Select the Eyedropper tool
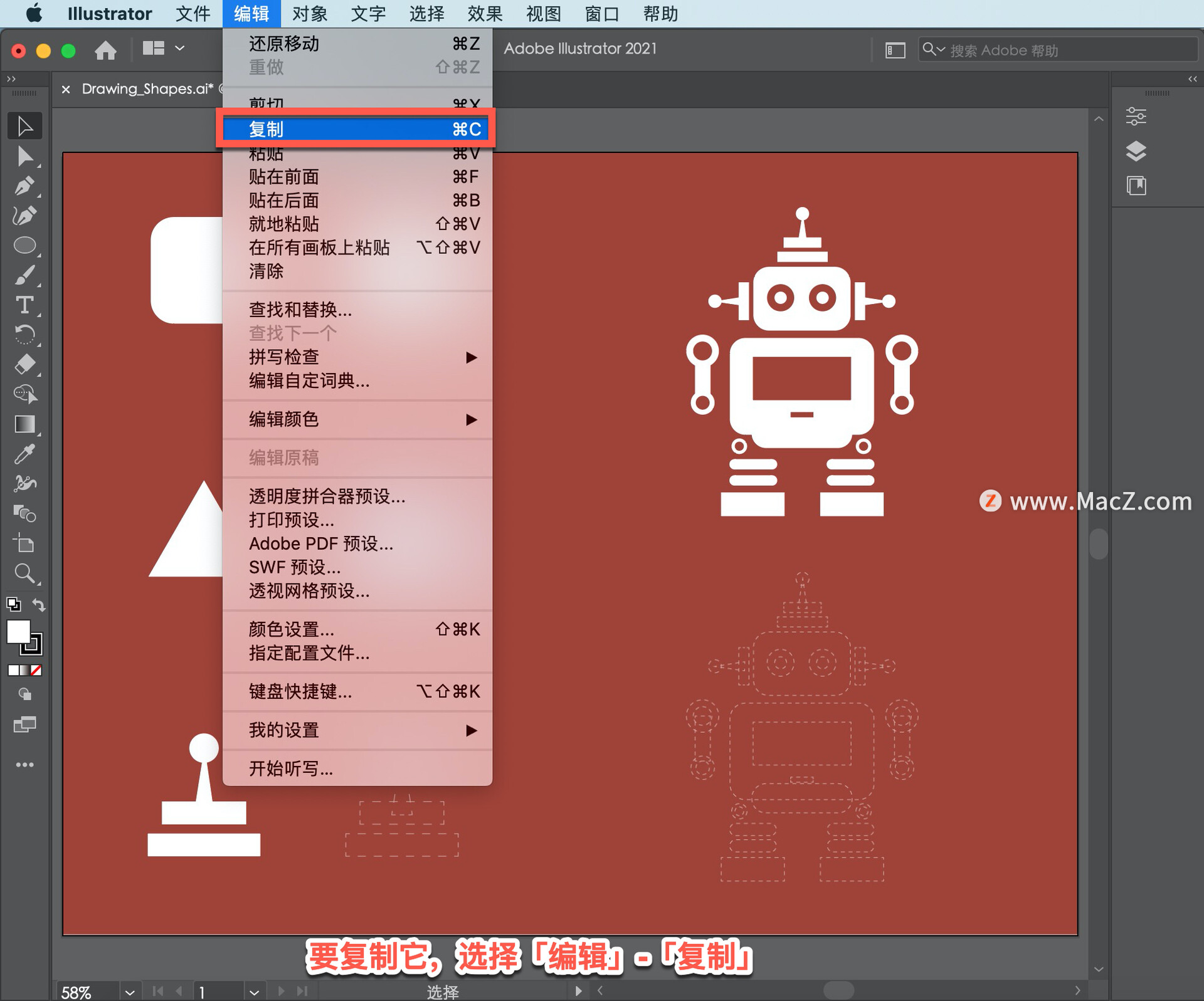The height and width of the screenshot is (1001, 1204). (25, 454)
